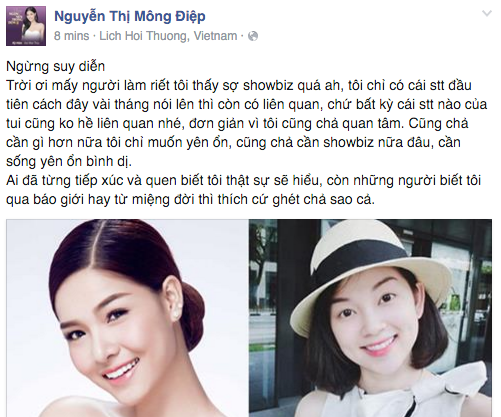Click the "8 mins" timestamp link
Image resolution: width=501 pixels, height=417 pixels.
tap(72, 36)
